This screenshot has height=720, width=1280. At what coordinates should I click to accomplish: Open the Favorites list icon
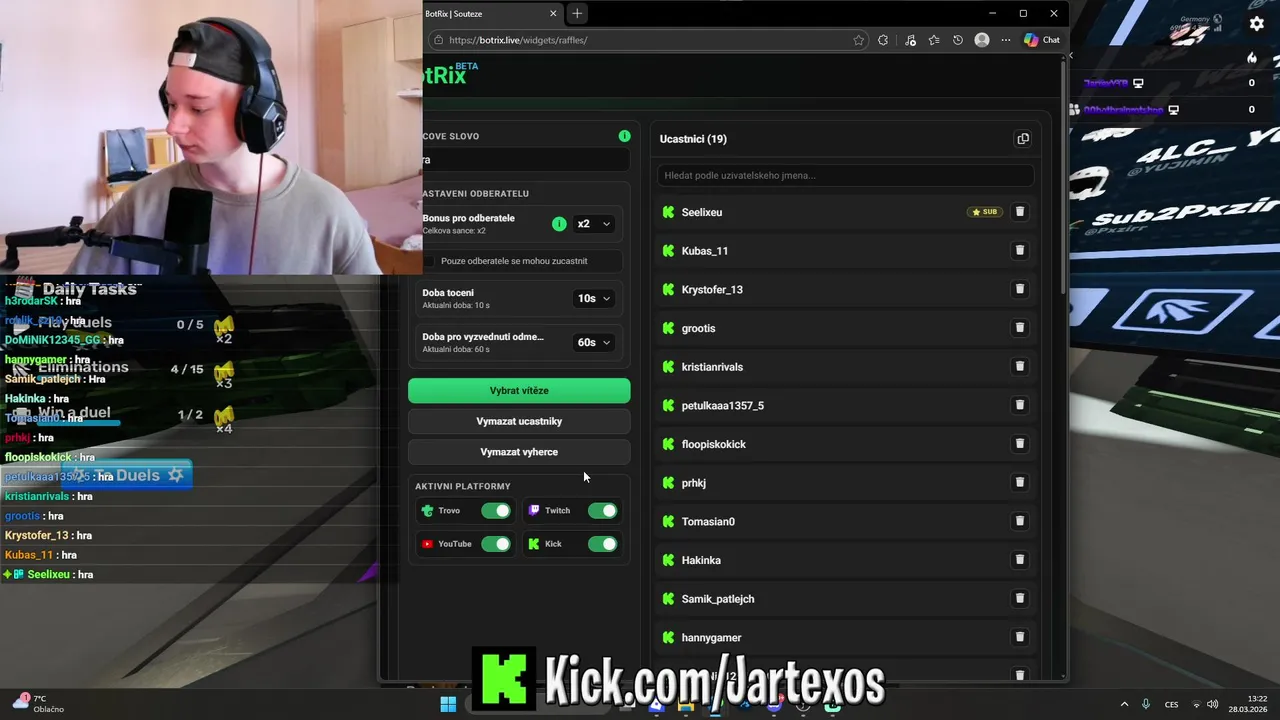tap(934, 40)
